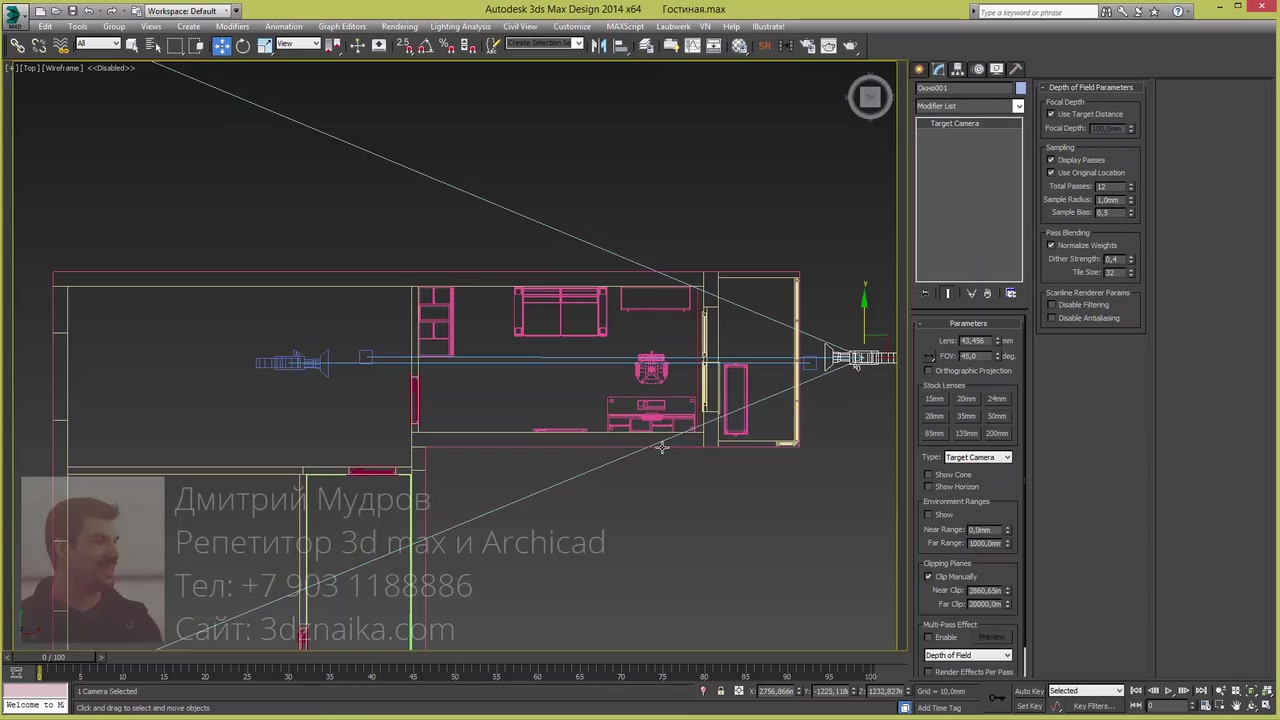Toggle the Angle Snap icon

pyautogui.click(x=425, y=45)
